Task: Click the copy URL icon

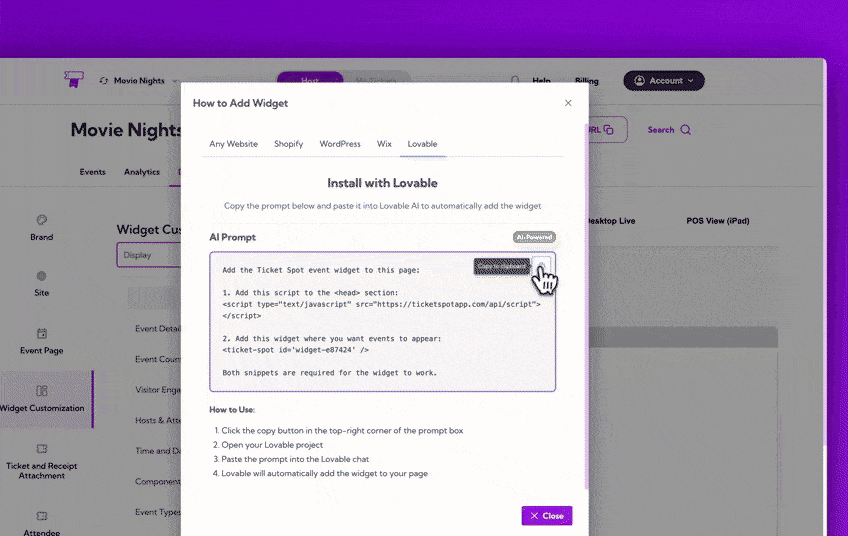Action: coord(608,130)
